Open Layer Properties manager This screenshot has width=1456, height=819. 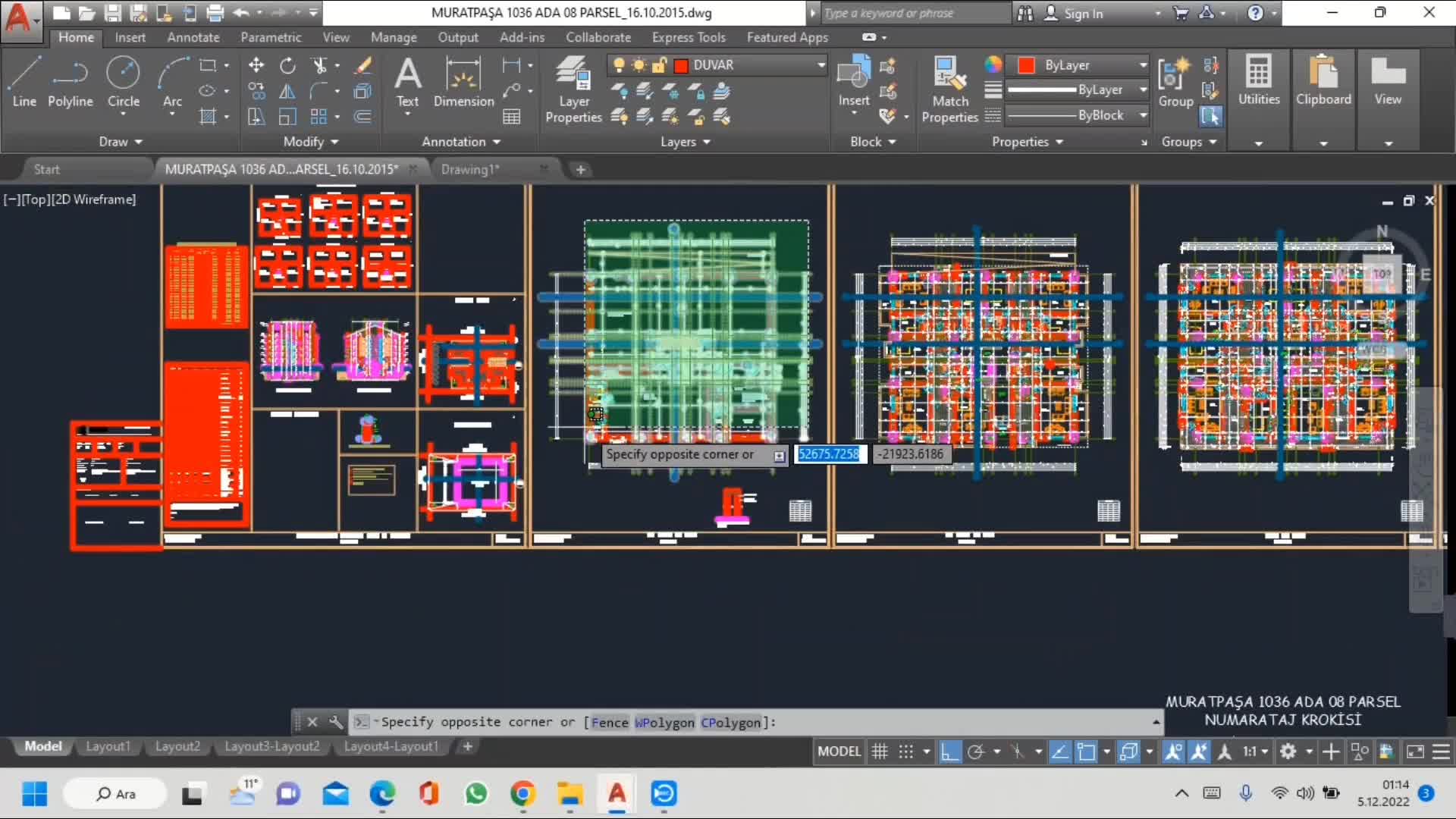point(573,89)
